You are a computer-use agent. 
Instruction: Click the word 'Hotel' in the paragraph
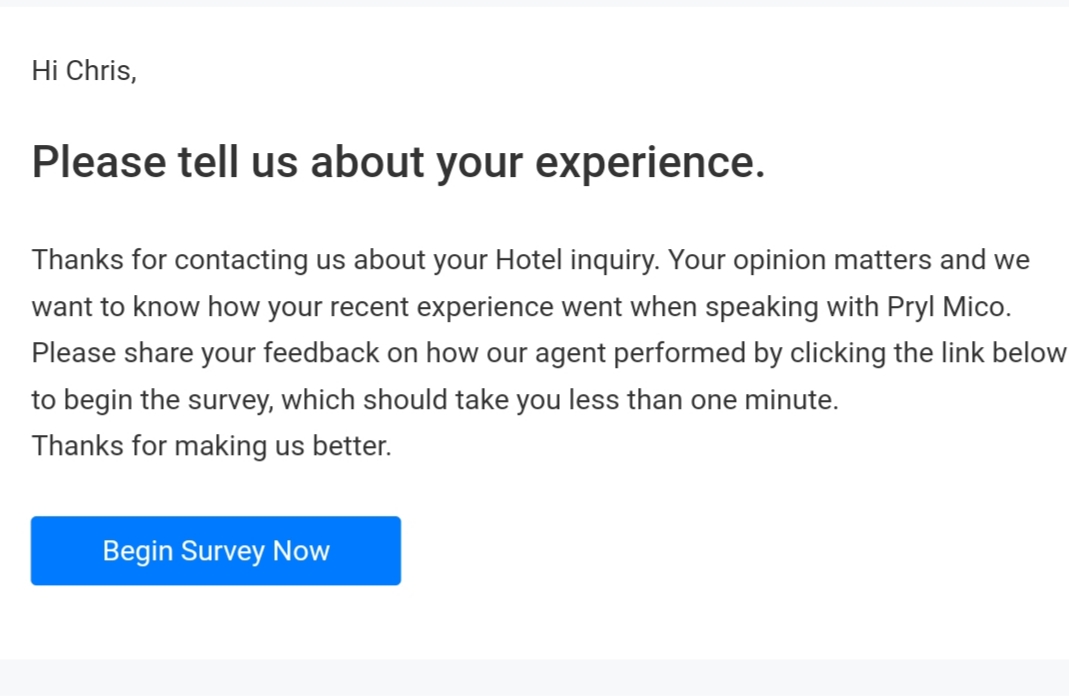(529, 260)
